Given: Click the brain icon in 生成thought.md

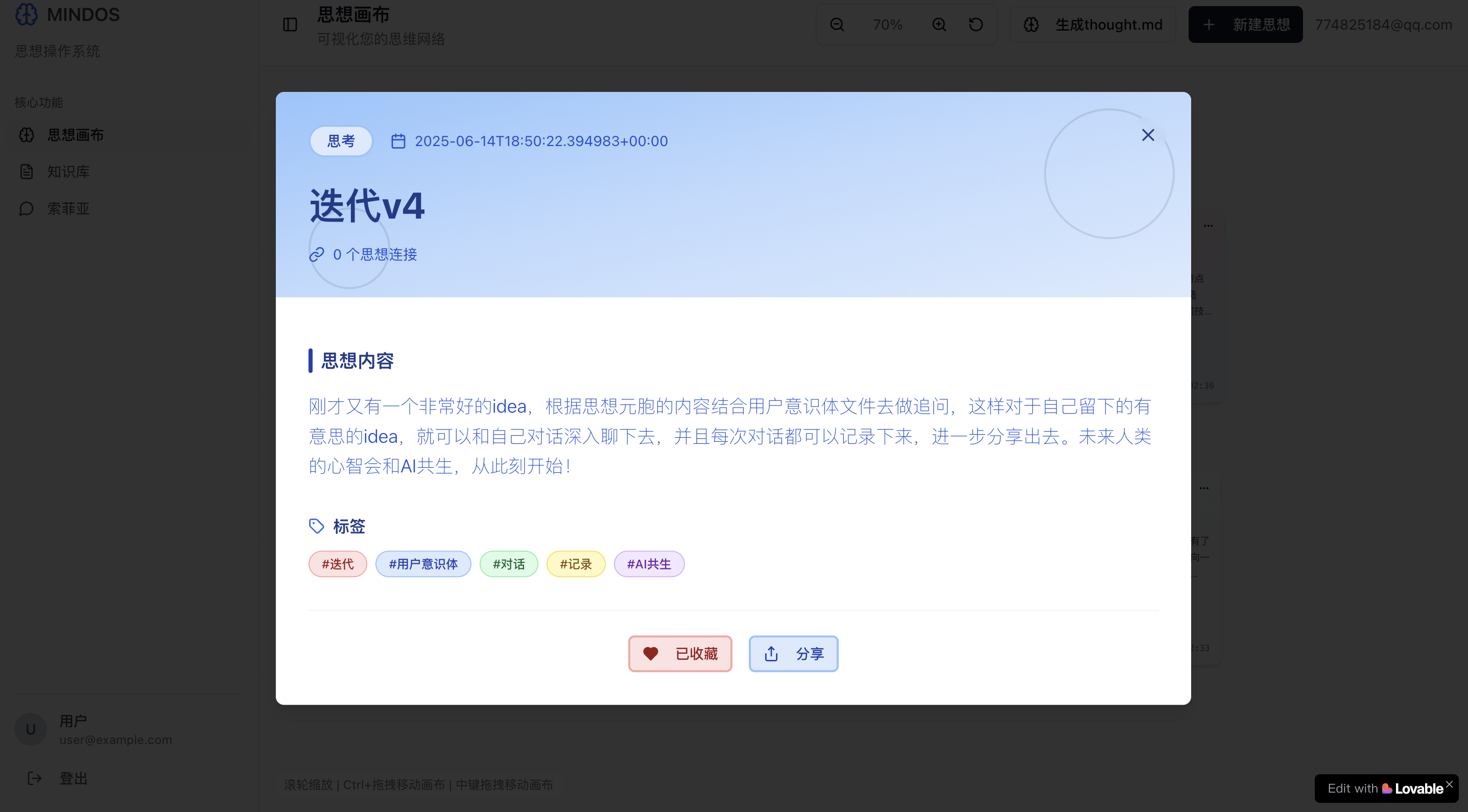Looking at the screenshot, I should [x=1031, y=25].
